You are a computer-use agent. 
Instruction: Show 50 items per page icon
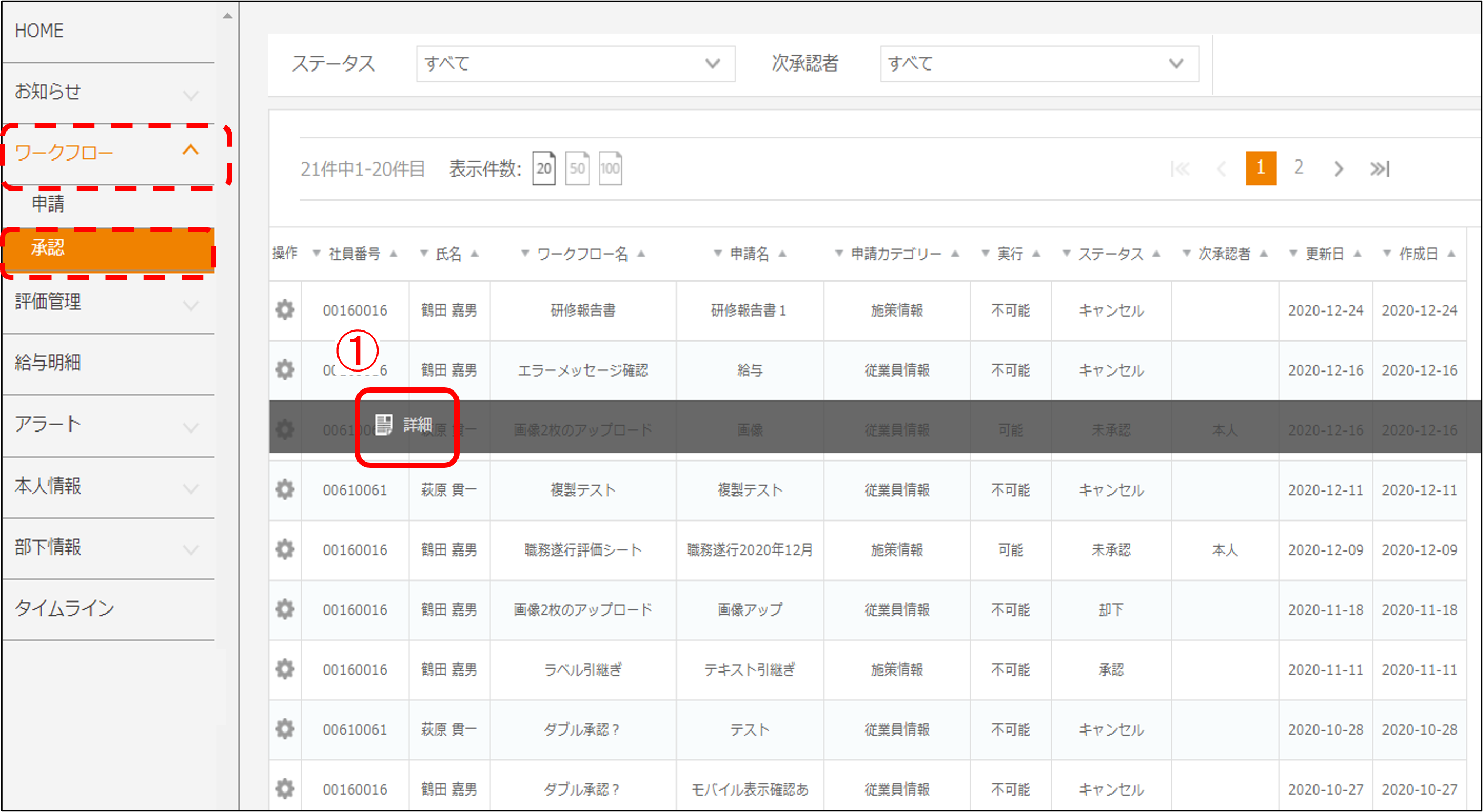pos(577,168)
